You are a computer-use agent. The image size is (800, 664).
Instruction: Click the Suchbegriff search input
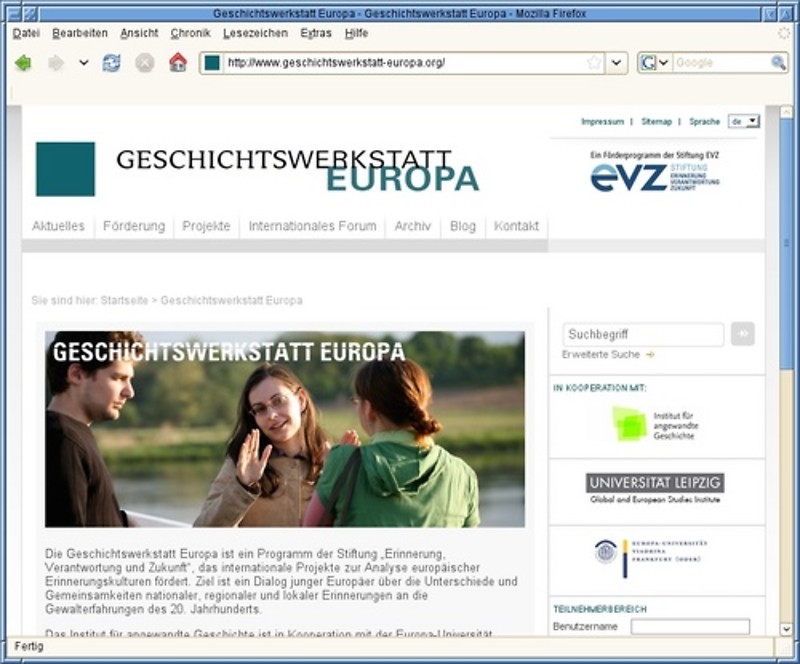coord(643,334)
